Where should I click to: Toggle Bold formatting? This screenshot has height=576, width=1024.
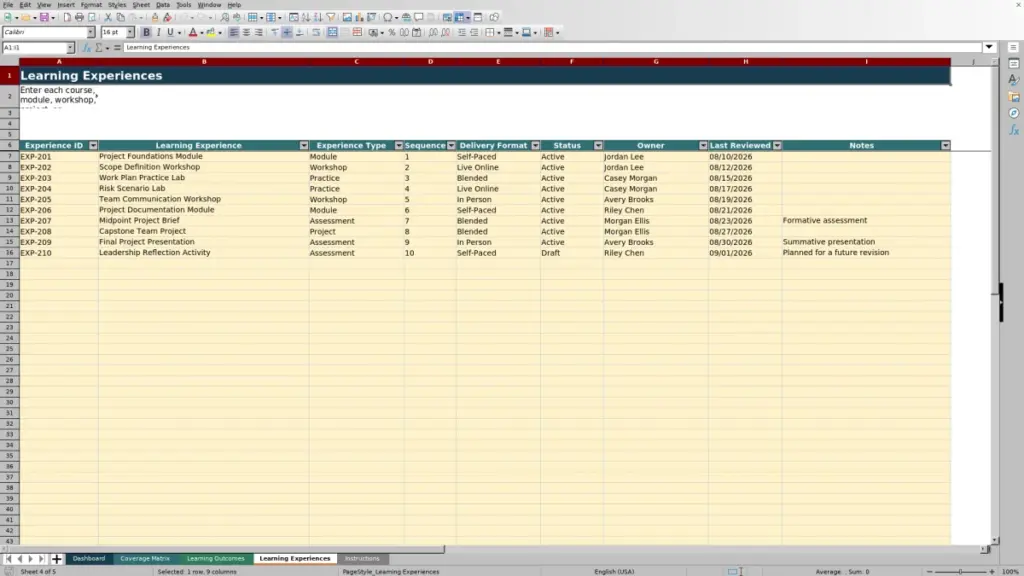(x=146, y=33)
